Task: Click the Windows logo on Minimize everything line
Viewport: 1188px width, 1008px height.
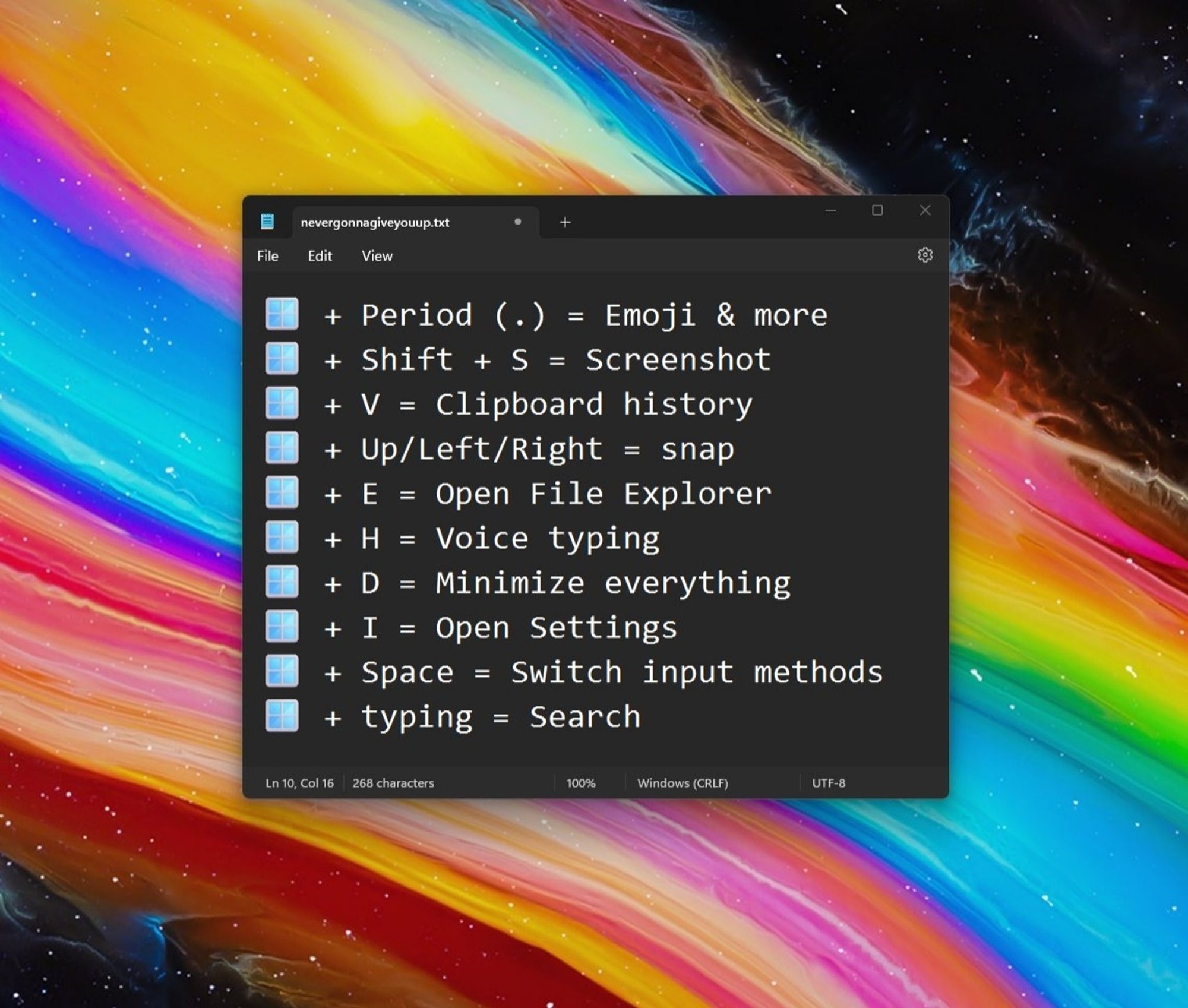Action: (x=282, y=582)
